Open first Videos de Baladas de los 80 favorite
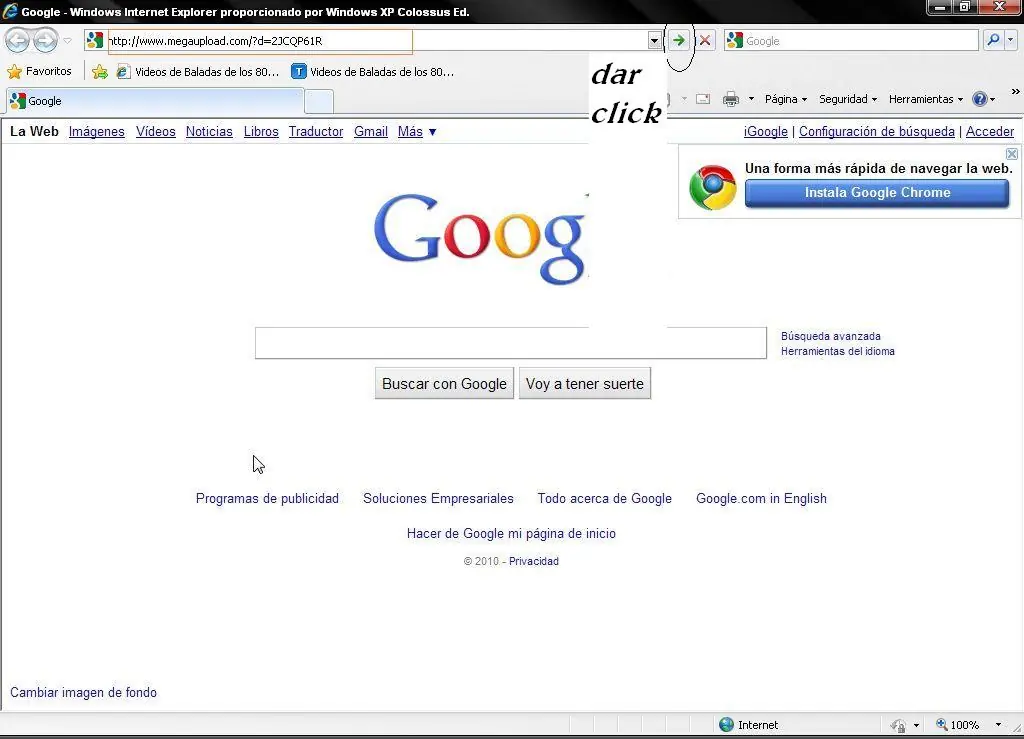Screen dimensions: 1024x739 point(198,72)
